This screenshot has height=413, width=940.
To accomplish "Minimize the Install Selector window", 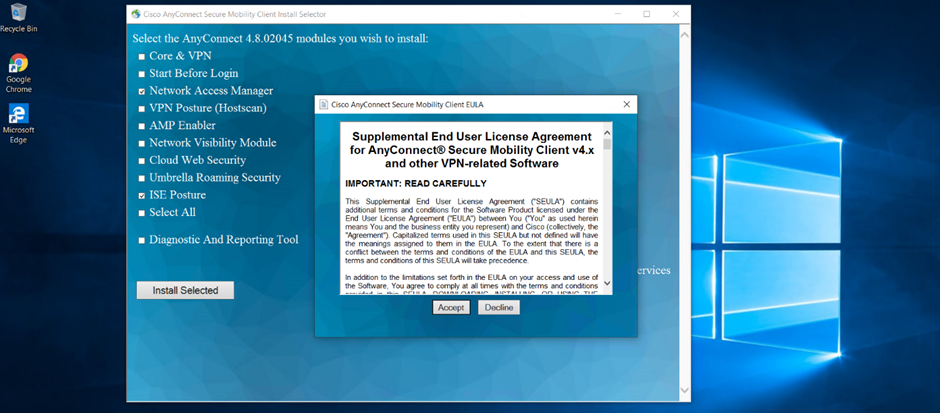I will pos(617,14).
